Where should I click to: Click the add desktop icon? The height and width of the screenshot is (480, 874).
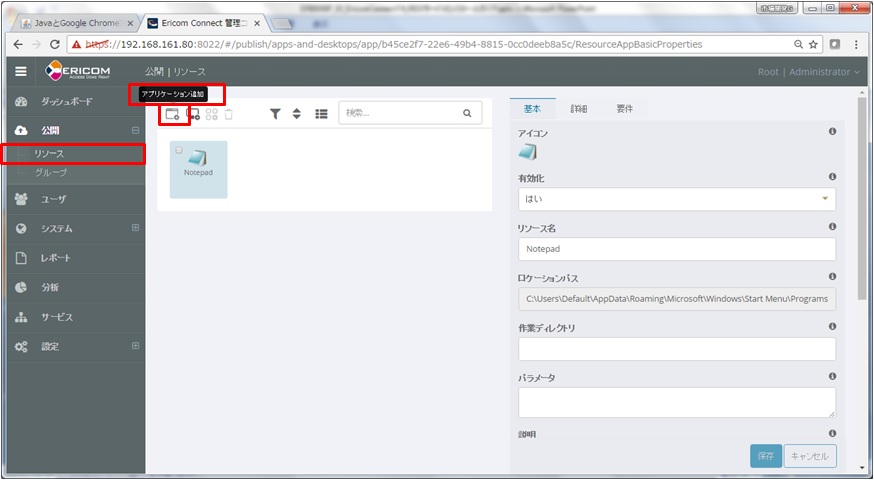[x=194, y=114]
